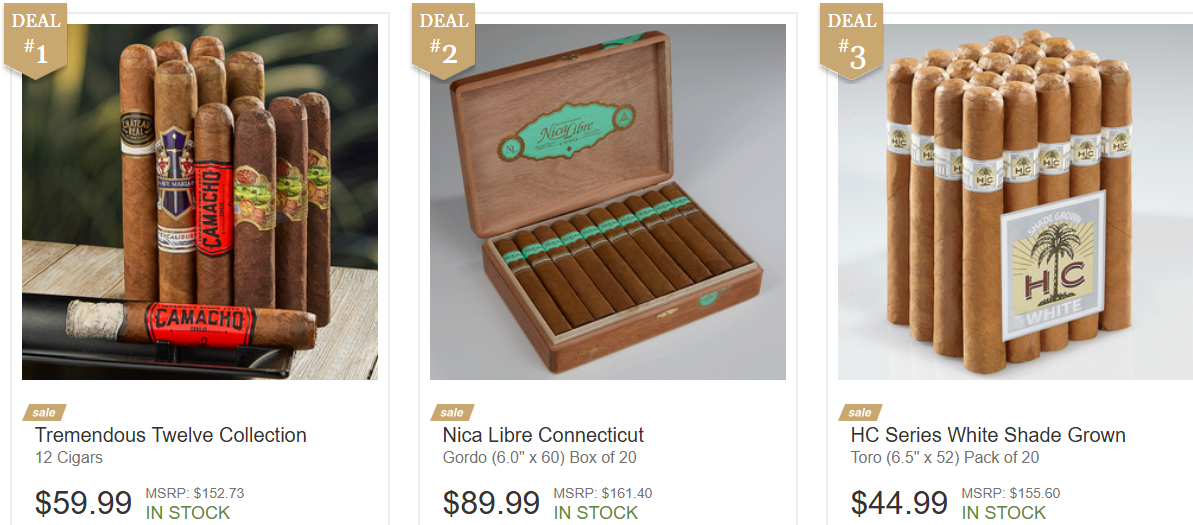Click the Deal #2 ribbon badge
1193x525 pixels.
[444, 40]
